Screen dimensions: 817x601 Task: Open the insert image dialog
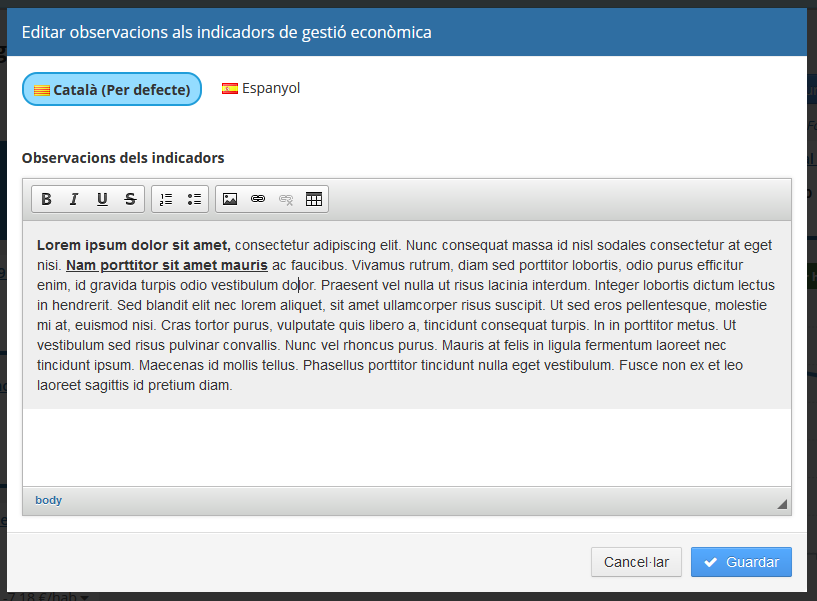[x=230, y=199]
